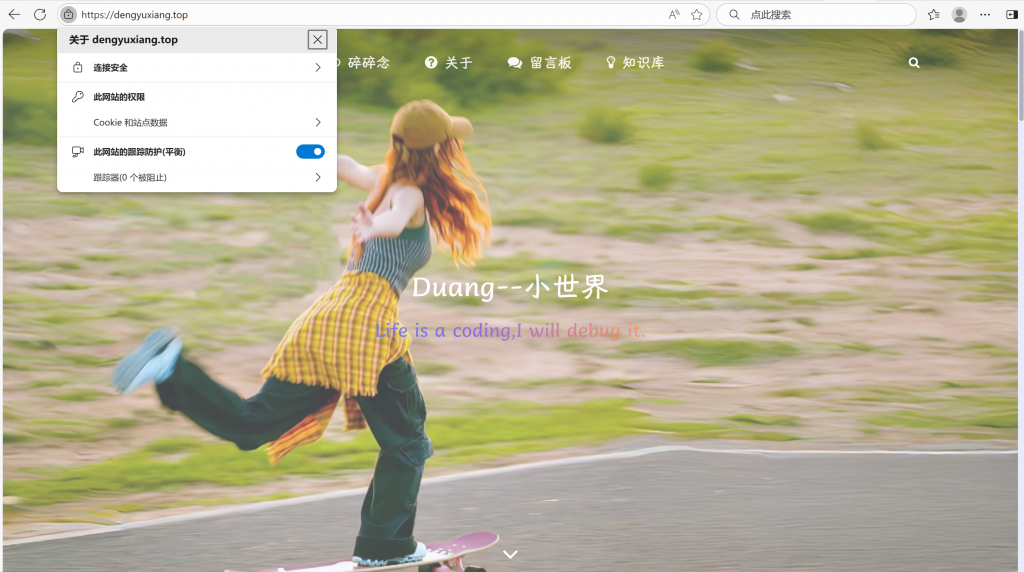This screenshot has width=1024, height=572.
Task: Reload the page with refresh icon
Action: click(40, 15)
